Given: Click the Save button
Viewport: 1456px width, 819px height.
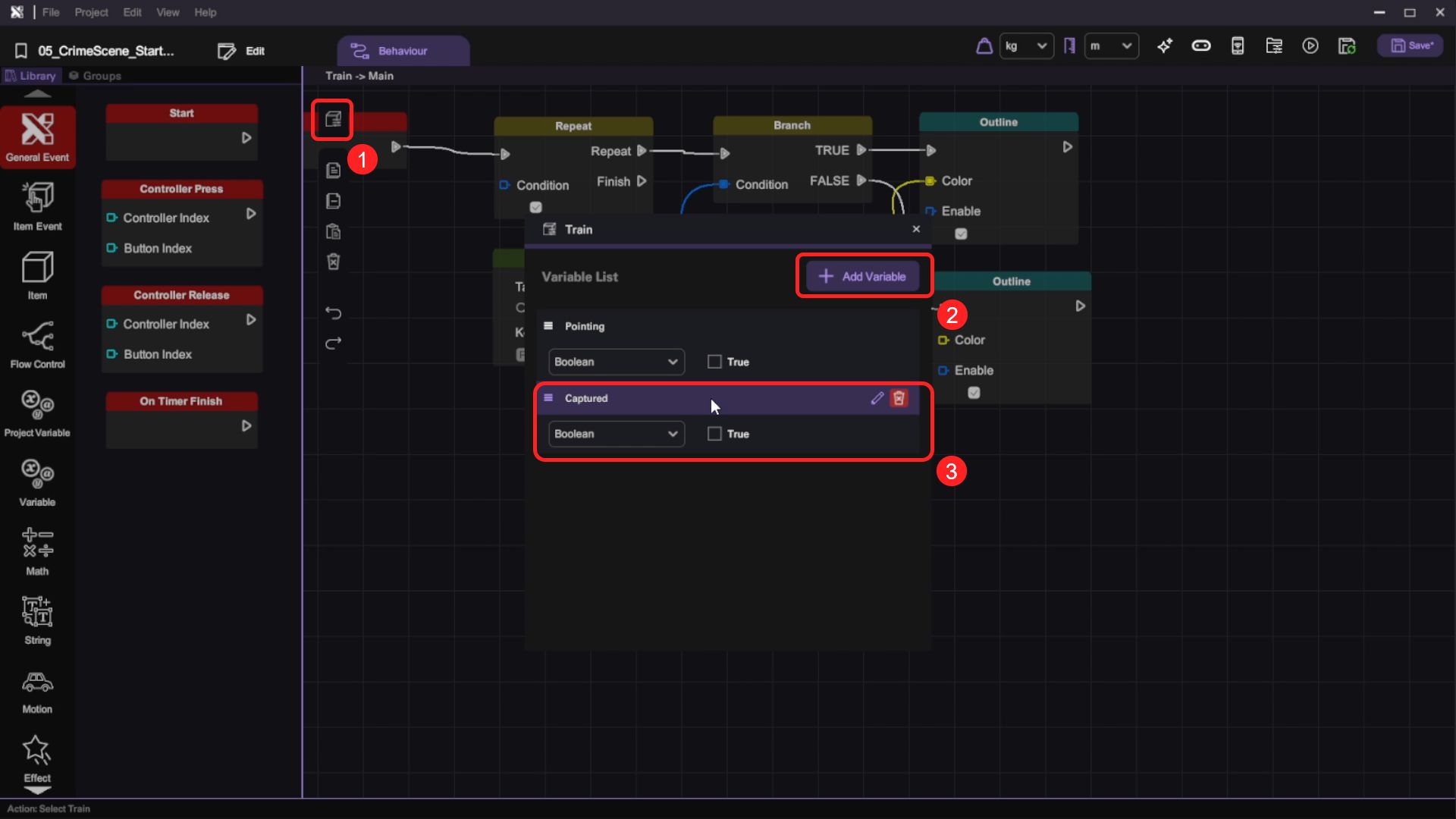Looking at the screenshot, I should (1410, 45).
